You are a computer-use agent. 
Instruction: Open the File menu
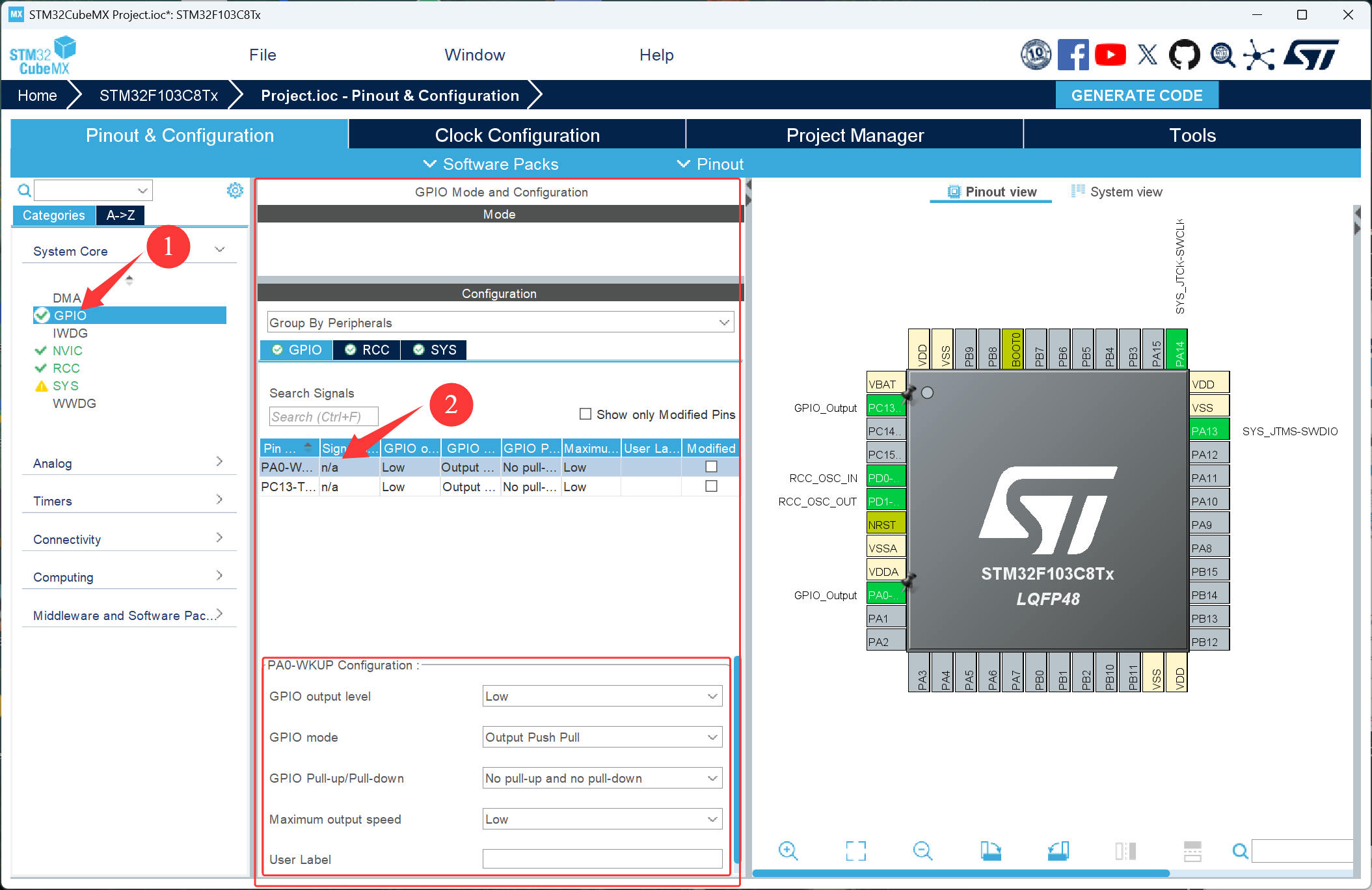pyautogui.click(x=262, y=55)
